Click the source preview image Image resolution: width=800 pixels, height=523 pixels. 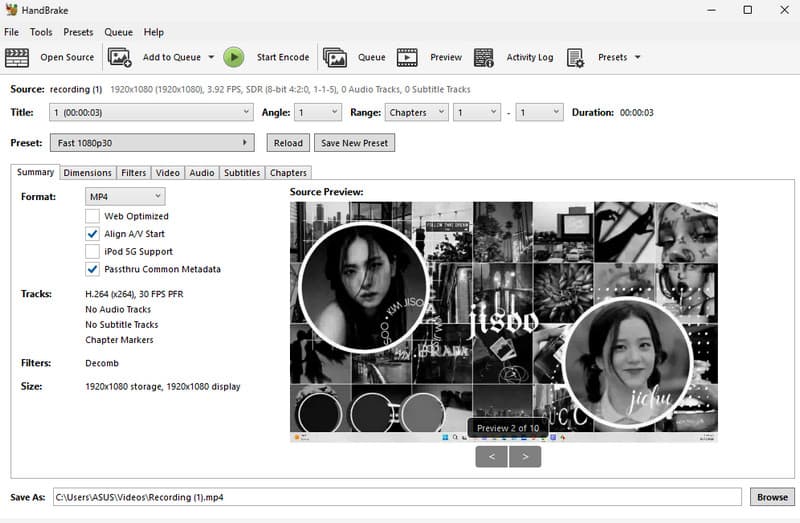[504, 321]
